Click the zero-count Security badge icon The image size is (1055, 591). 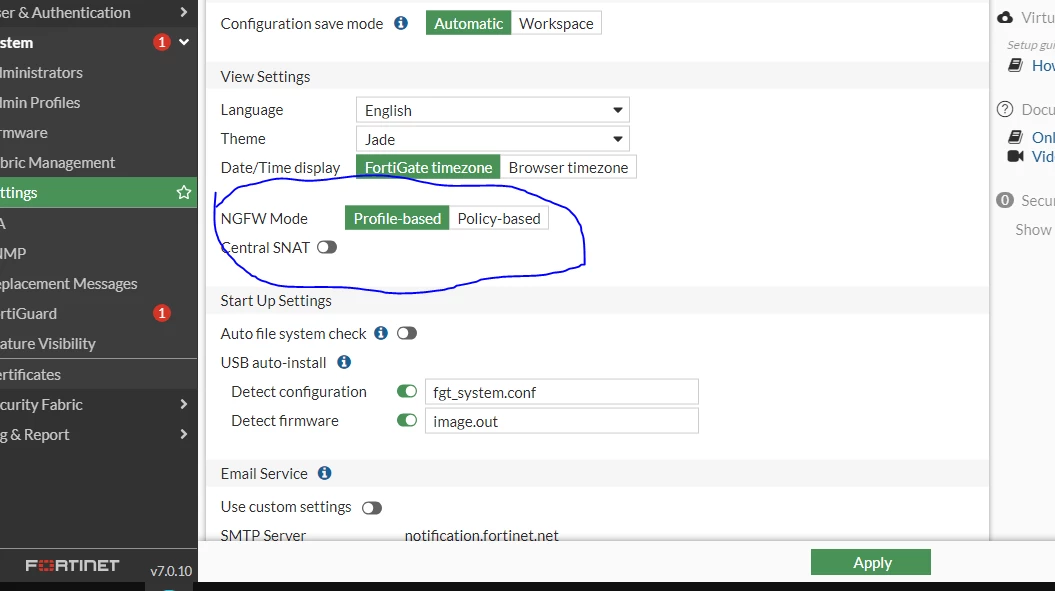1005,200
